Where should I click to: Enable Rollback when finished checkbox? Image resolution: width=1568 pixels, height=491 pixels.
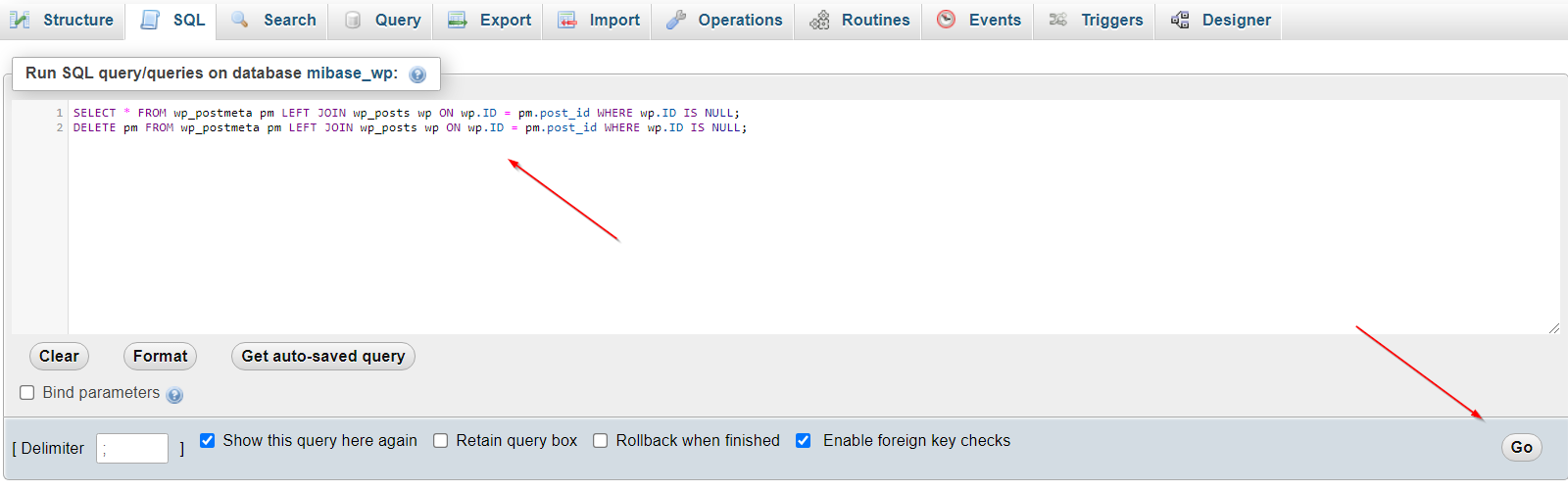coord(601,440)
